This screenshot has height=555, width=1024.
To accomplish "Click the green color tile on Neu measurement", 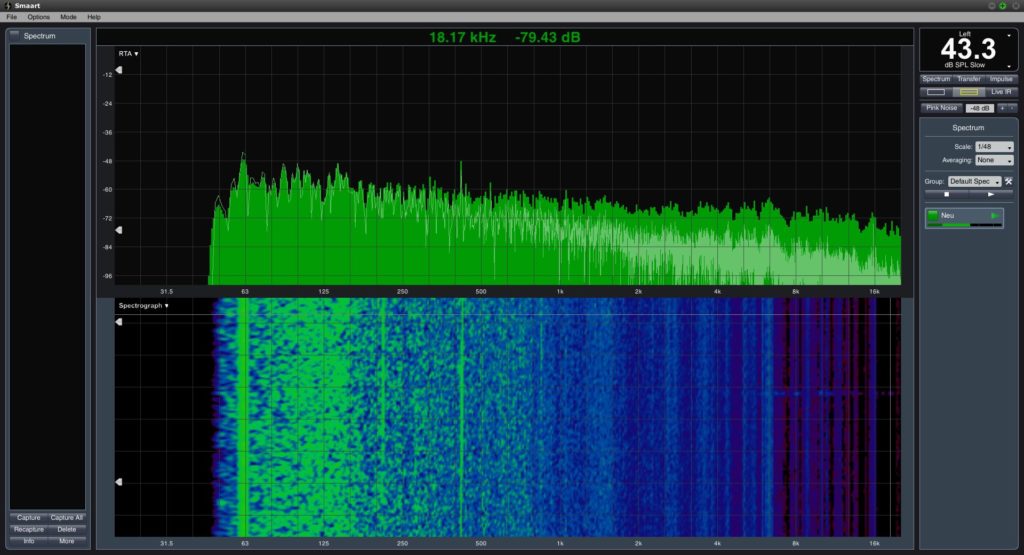I will pyautogui.click(x=933, y=215).
